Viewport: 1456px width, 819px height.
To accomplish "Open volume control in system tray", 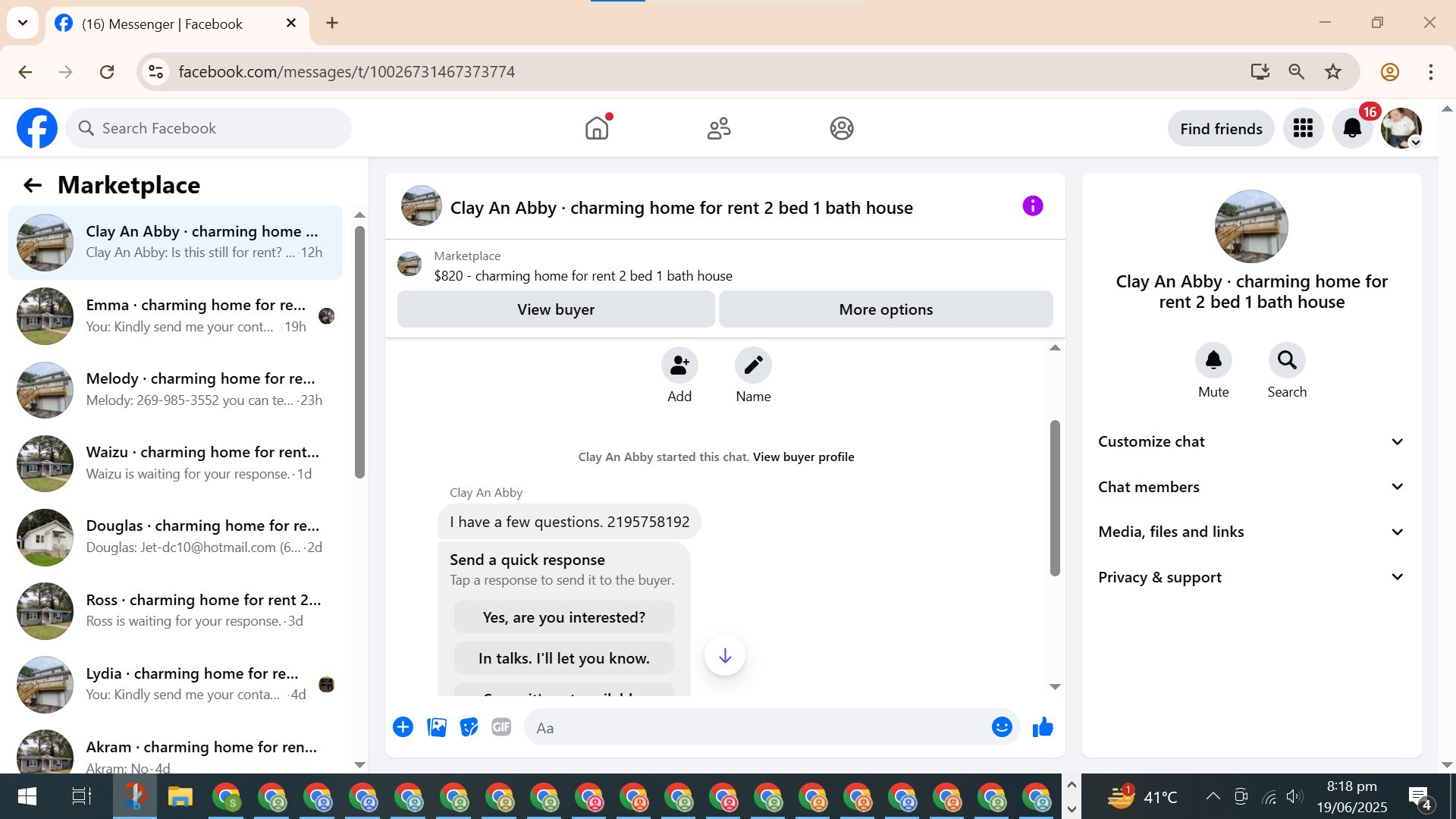I will tap(1294, 796).
